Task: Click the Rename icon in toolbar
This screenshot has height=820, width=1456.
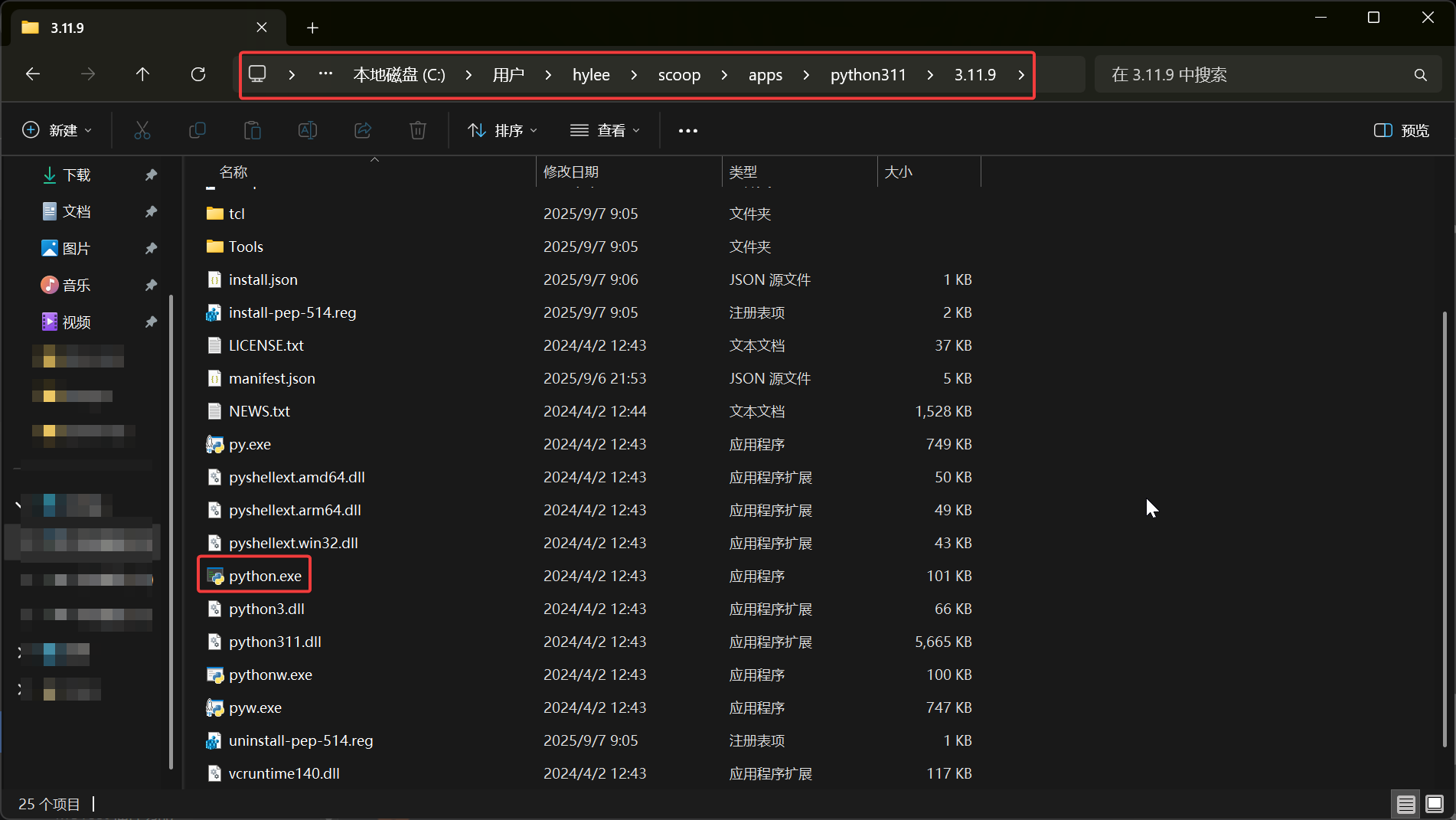Action: [307, 131]
